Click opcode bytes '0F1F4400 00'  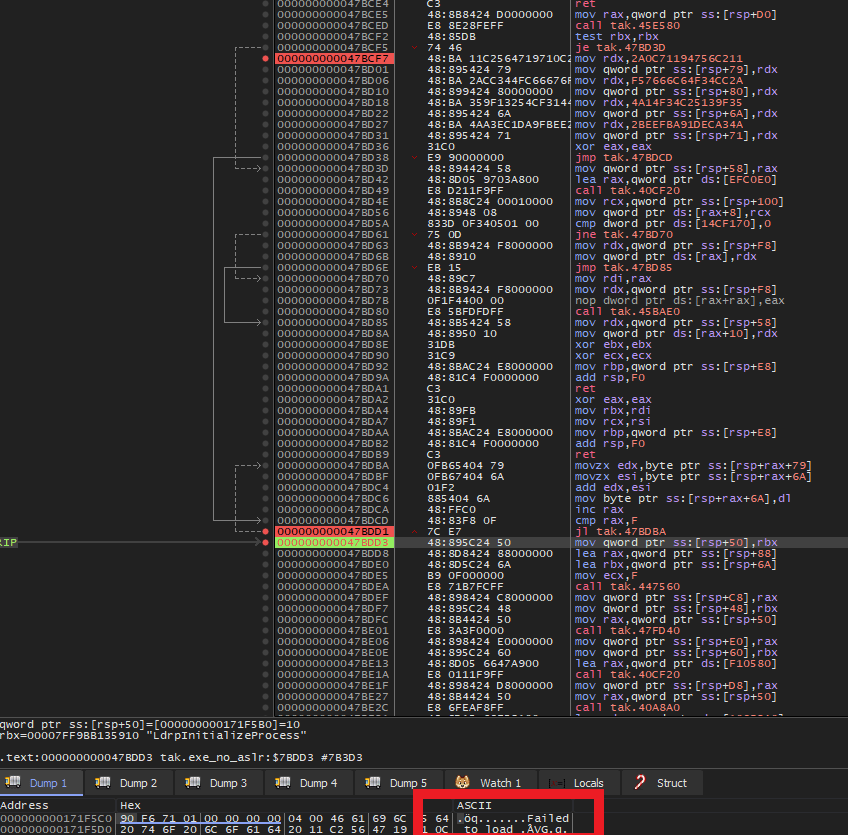point(465,301)
